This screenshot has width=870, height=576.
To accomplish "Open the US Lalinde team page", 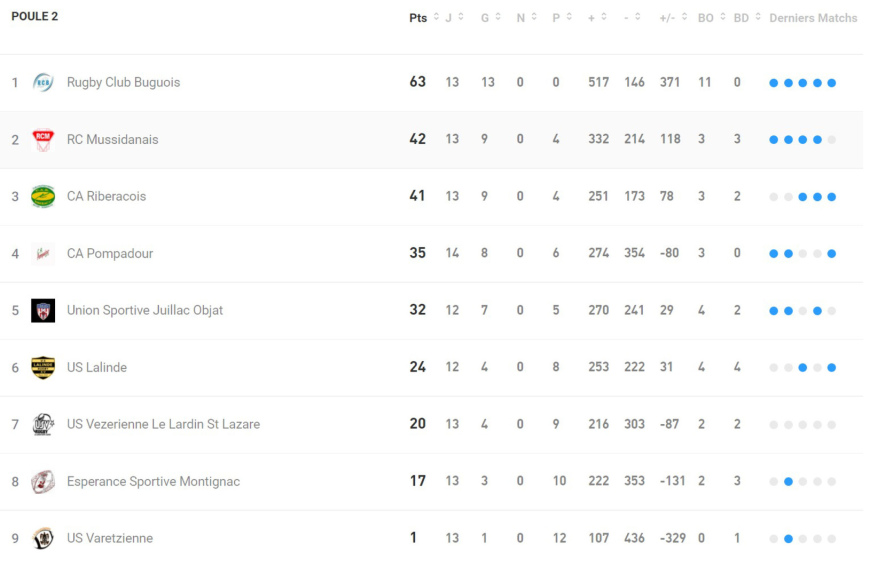I will tap(97, 368).
